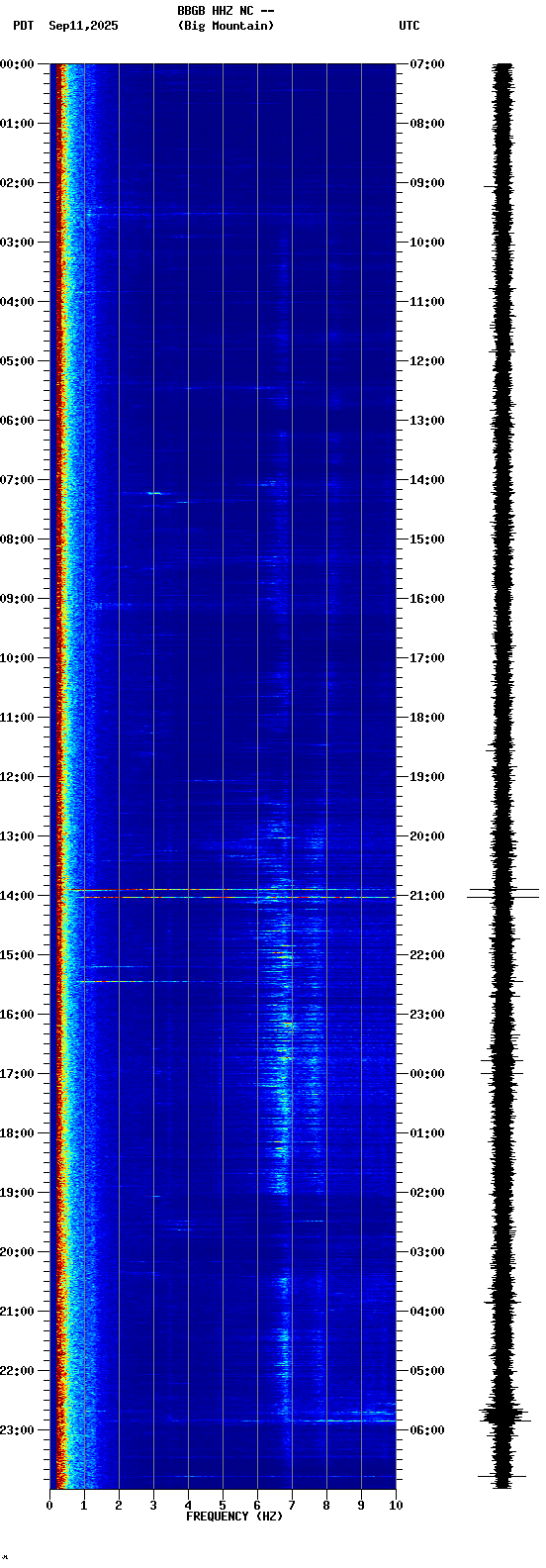Click the 18:00 PDT time label
Viewport: 546px width, 1568px height.
coord(18,1133)
